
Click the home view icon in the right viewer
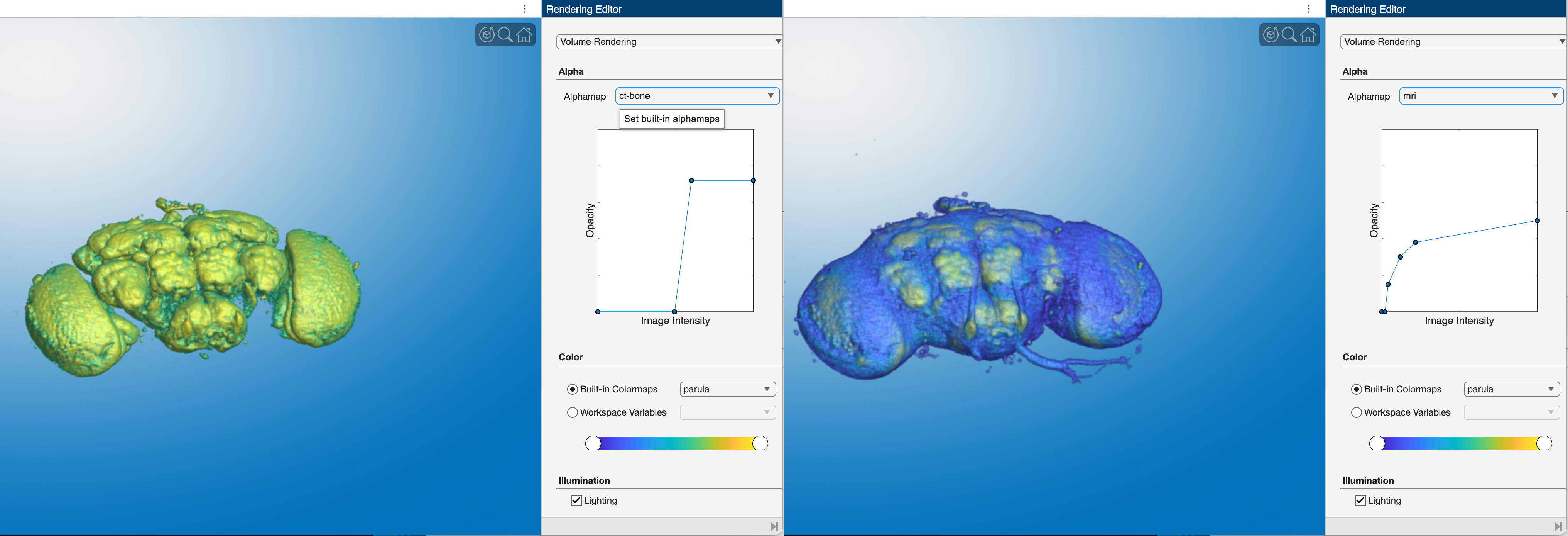(1308, 35)
